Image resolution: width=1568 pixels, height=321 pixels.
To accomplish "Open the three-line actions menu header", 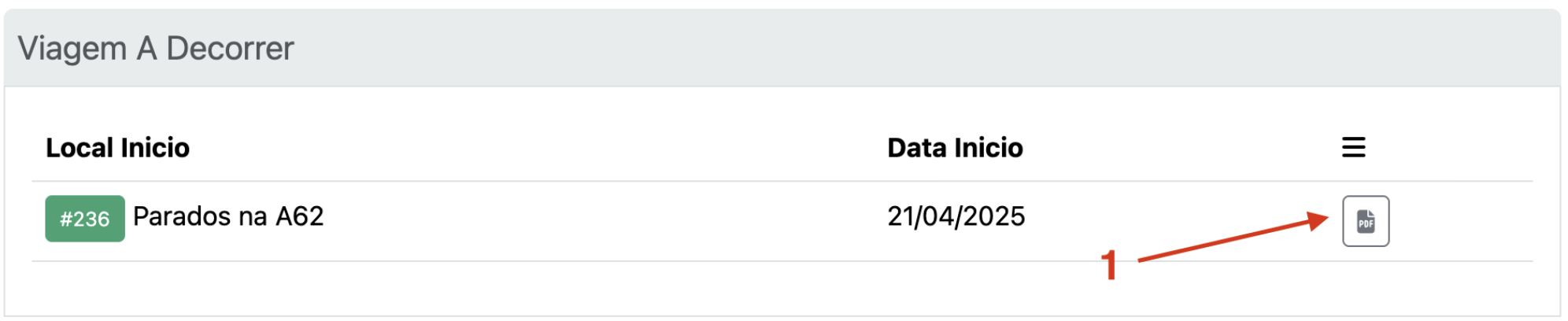I will pyautogui.click(x=1353, y=147).
